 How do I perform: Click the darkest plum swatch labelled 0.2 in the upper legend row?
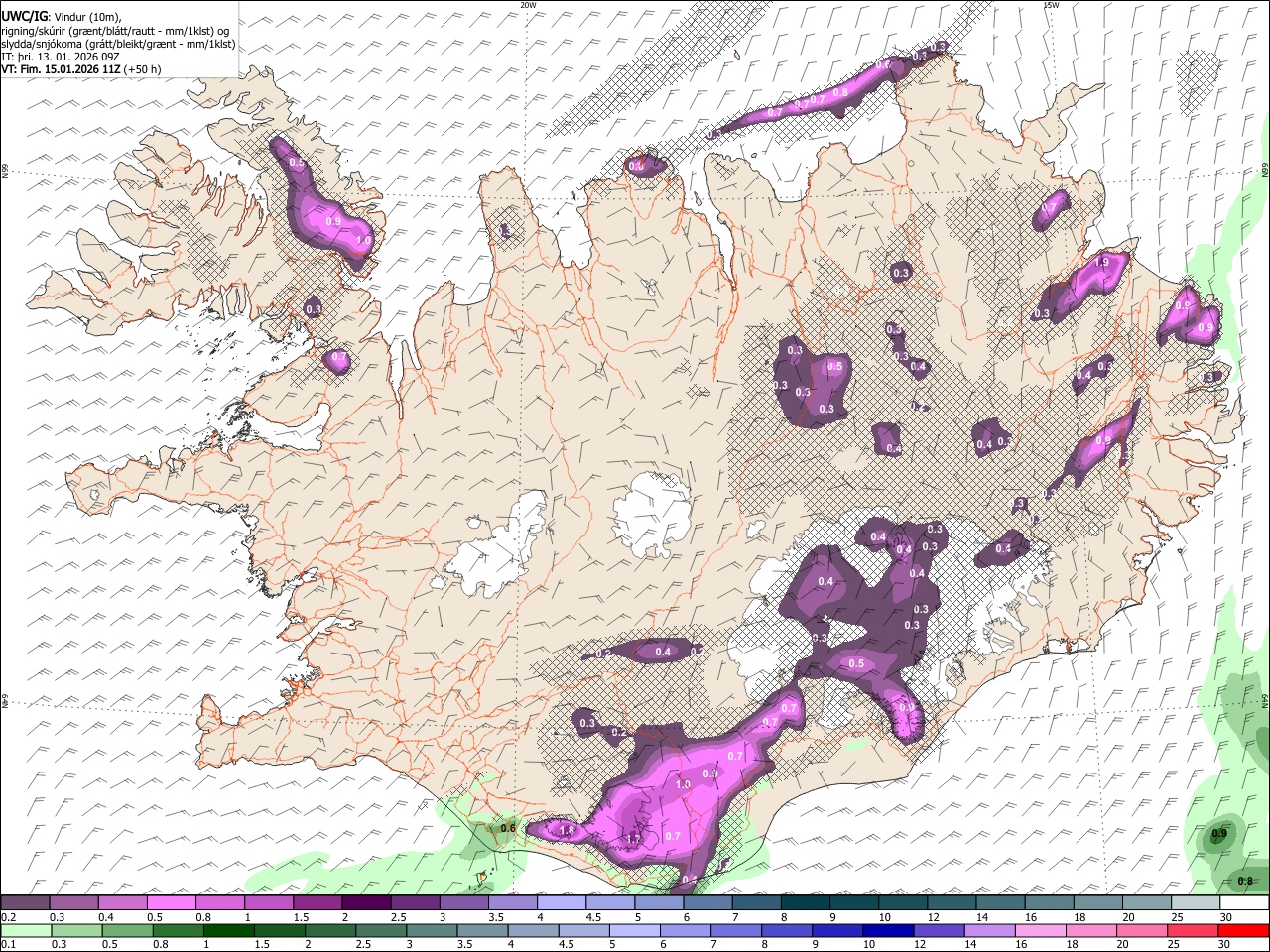coord(25,902)
